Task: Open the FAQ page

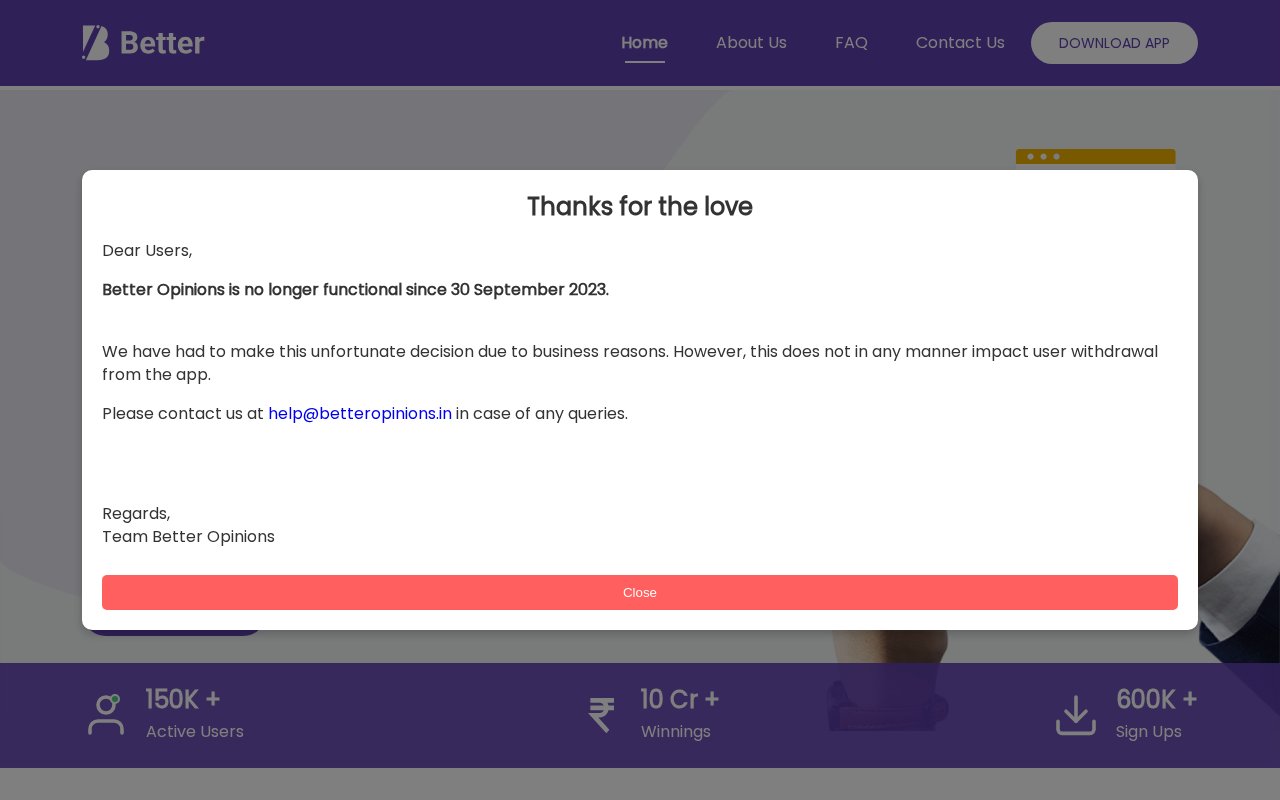Action: coord(851,43)
